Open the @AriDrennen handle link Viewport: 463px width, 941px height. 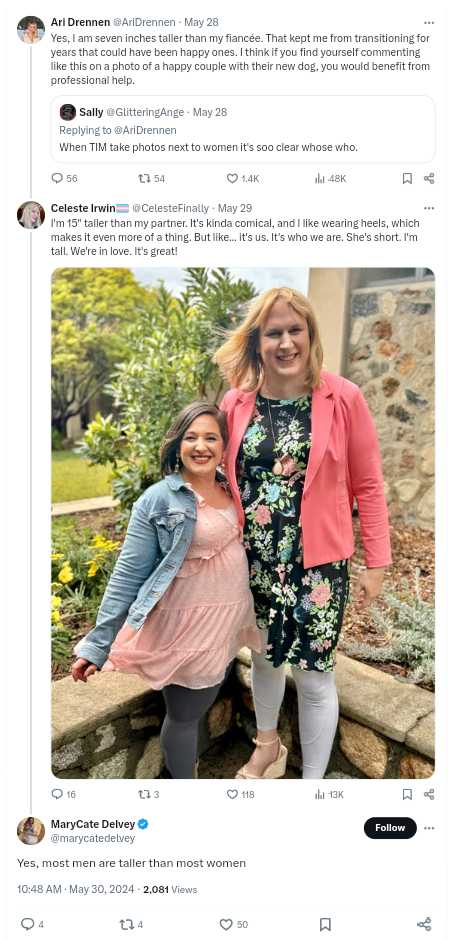tap(145, 22)
